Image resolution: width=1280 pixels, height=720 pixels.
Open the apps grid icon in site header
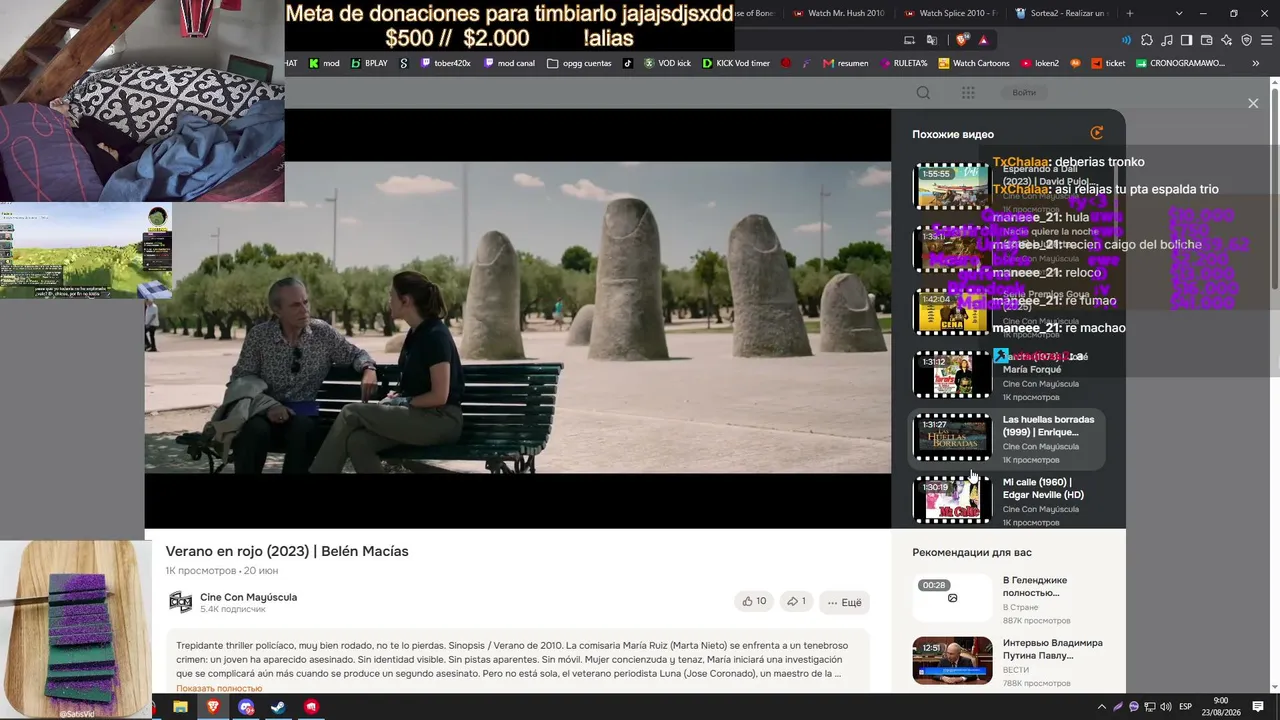[968, 93]
